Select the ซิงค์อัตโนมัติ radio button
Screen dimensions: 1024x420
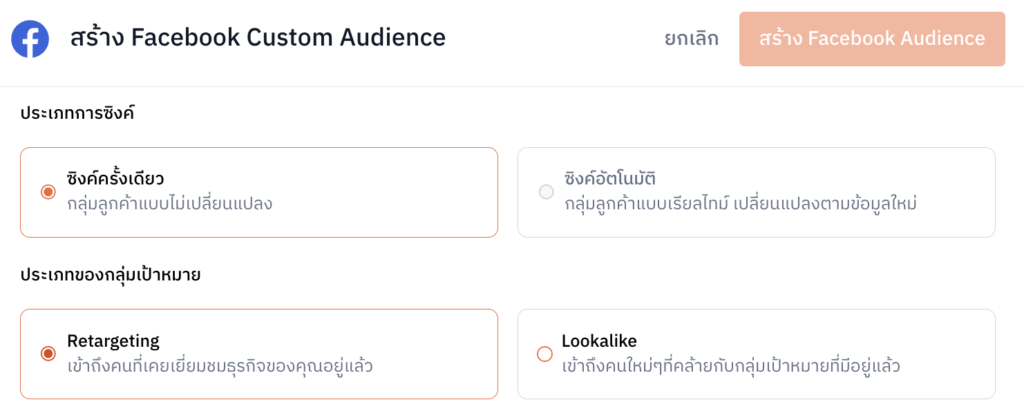tap(546, 192)
